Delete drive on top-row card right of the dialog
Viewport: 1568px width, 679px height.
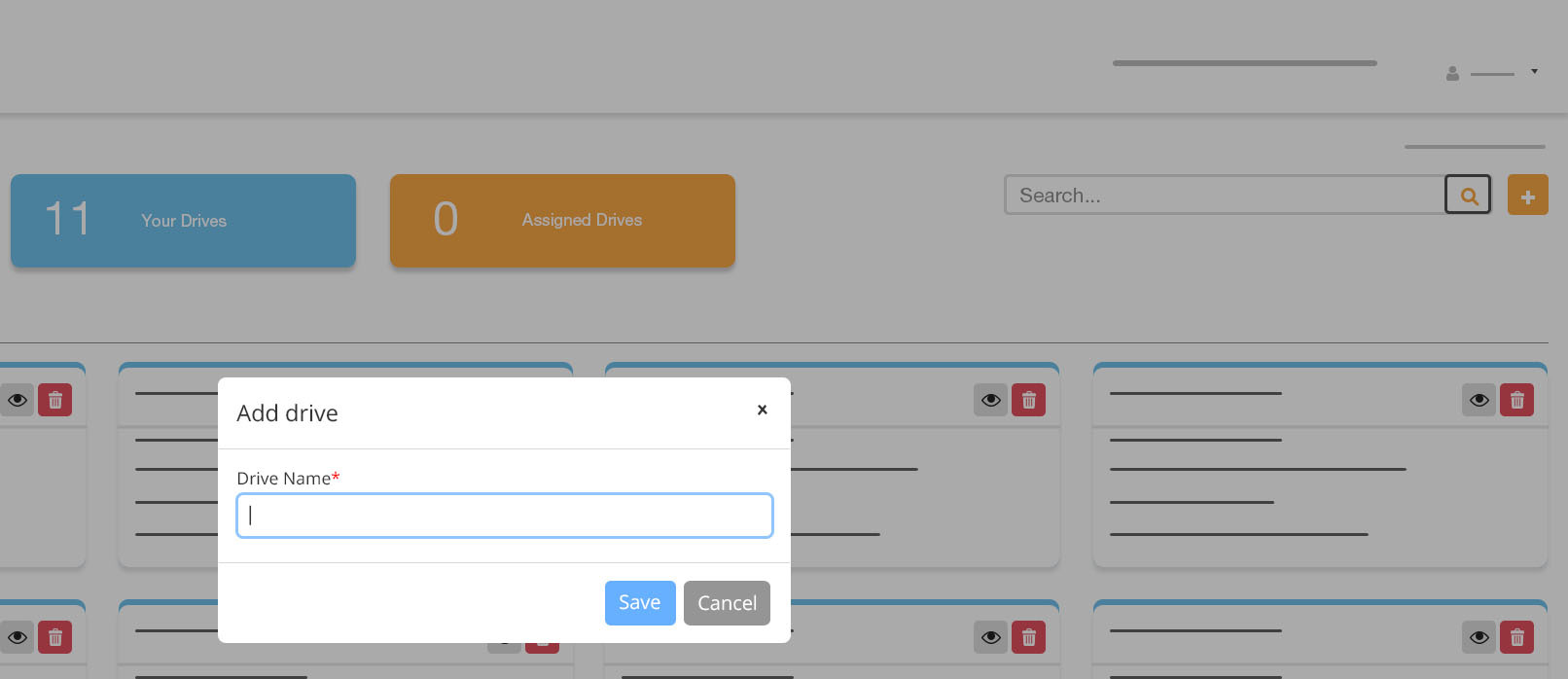click(x=1029, y=400)
